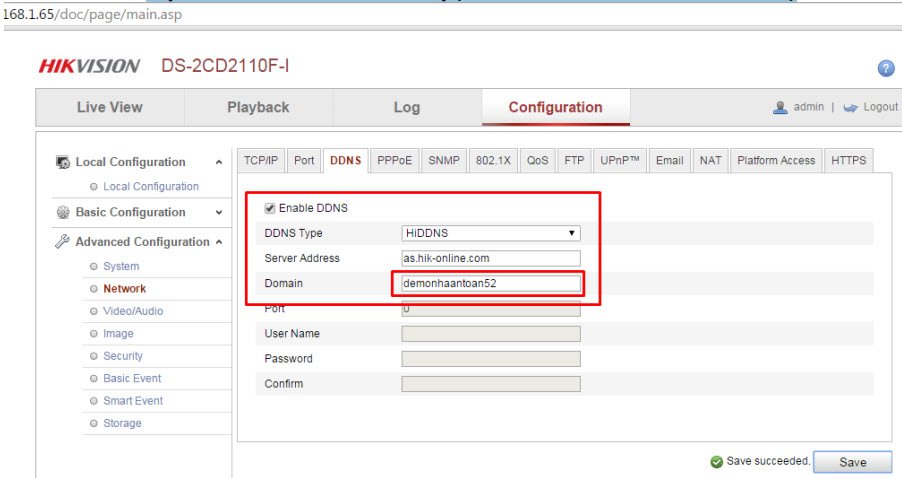
Task: Click the Local Configuration monitor icon
Action: pos(62,162)
